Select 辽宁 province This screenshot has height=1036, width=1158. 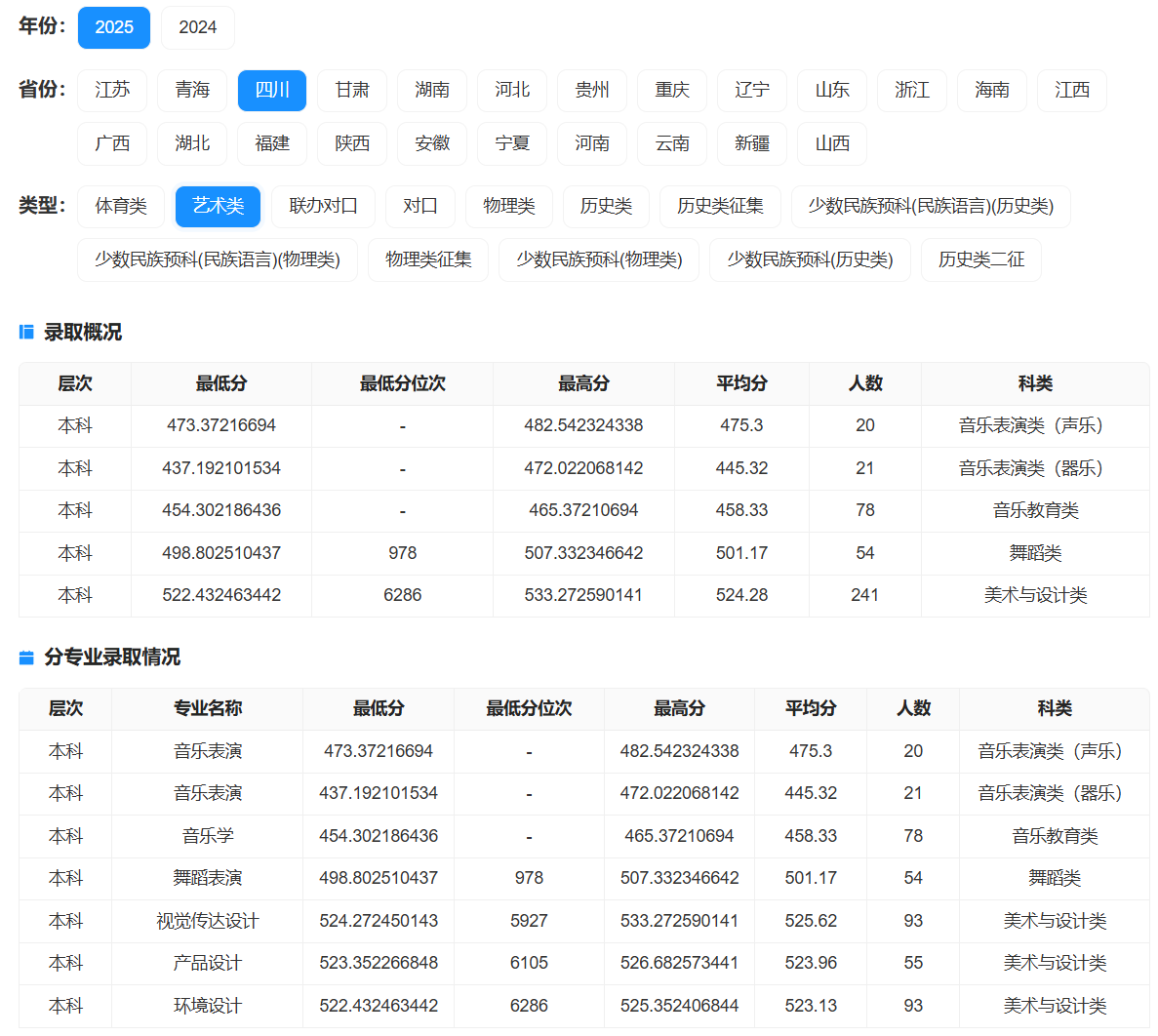752,90
